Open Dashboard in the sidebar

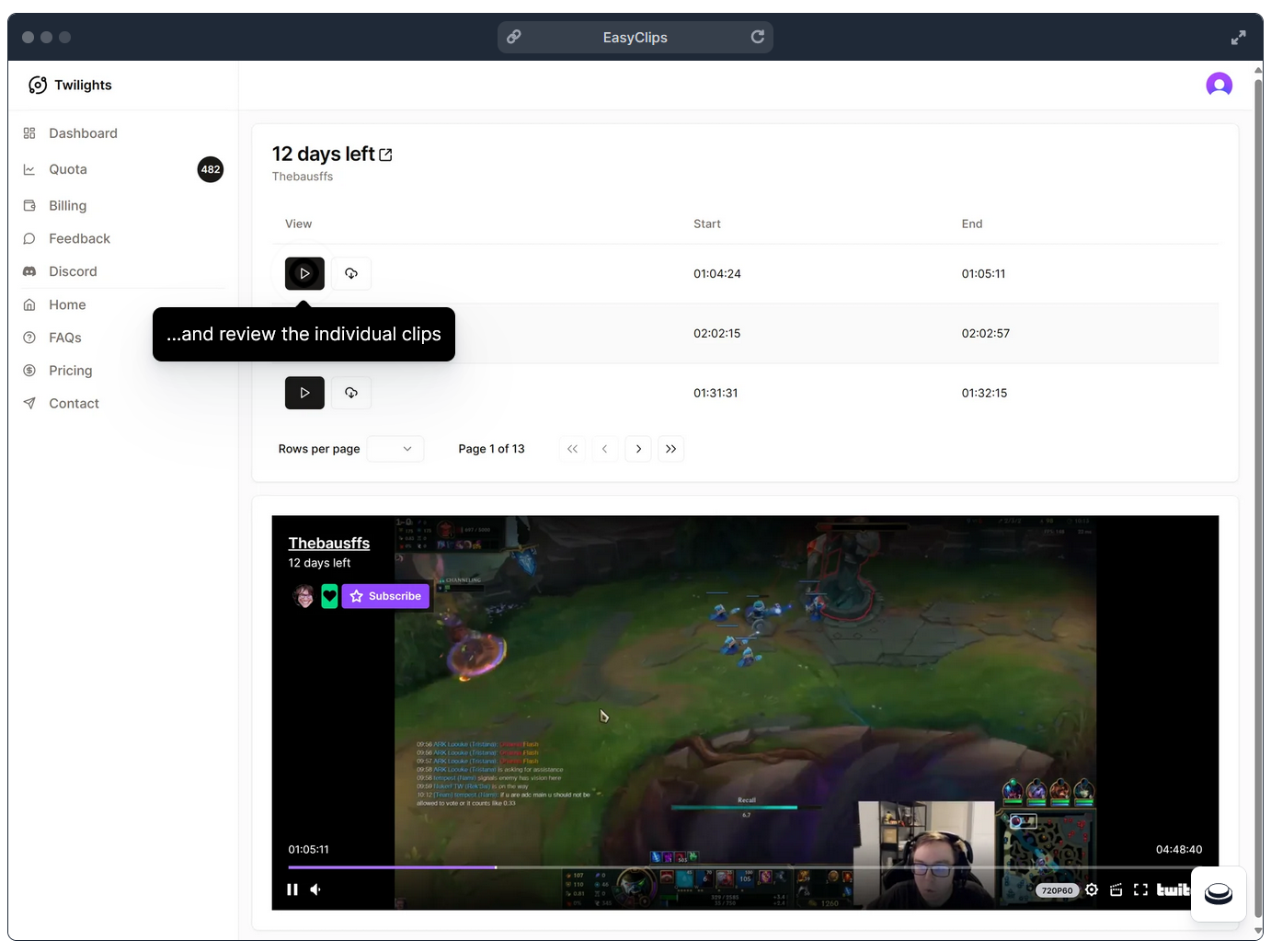(83, 133)
